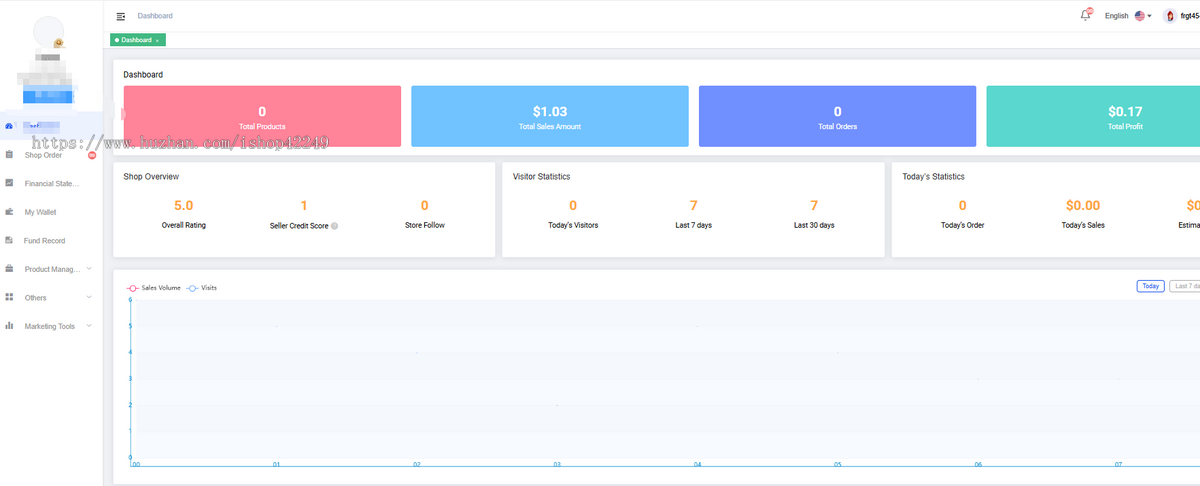The width and height of the screenshot is (1200, 486).
Task: Click the frgt45 username
Action: tap(1190, 16)
